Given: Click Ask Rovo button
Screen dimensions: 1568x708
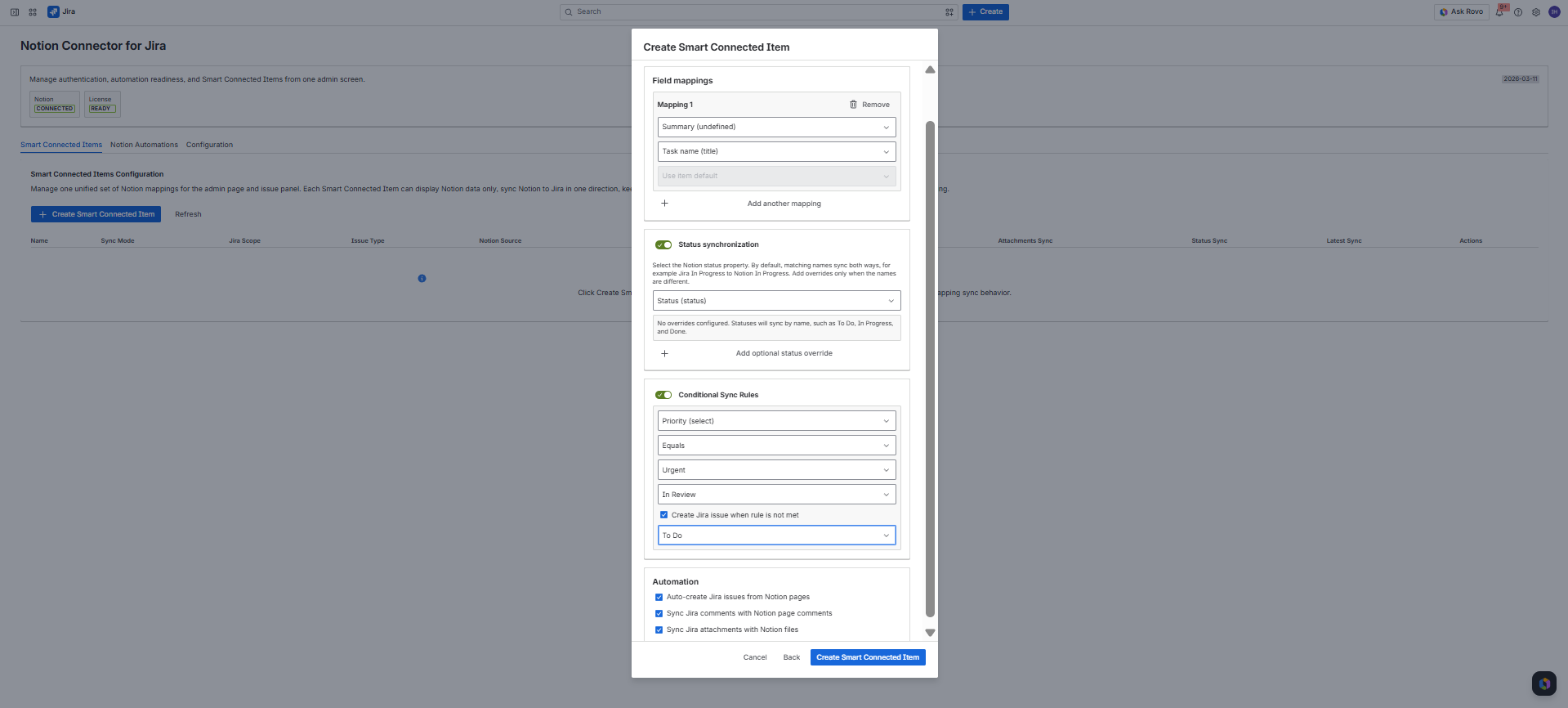Looking at the screenshot, I should 1461,11.
